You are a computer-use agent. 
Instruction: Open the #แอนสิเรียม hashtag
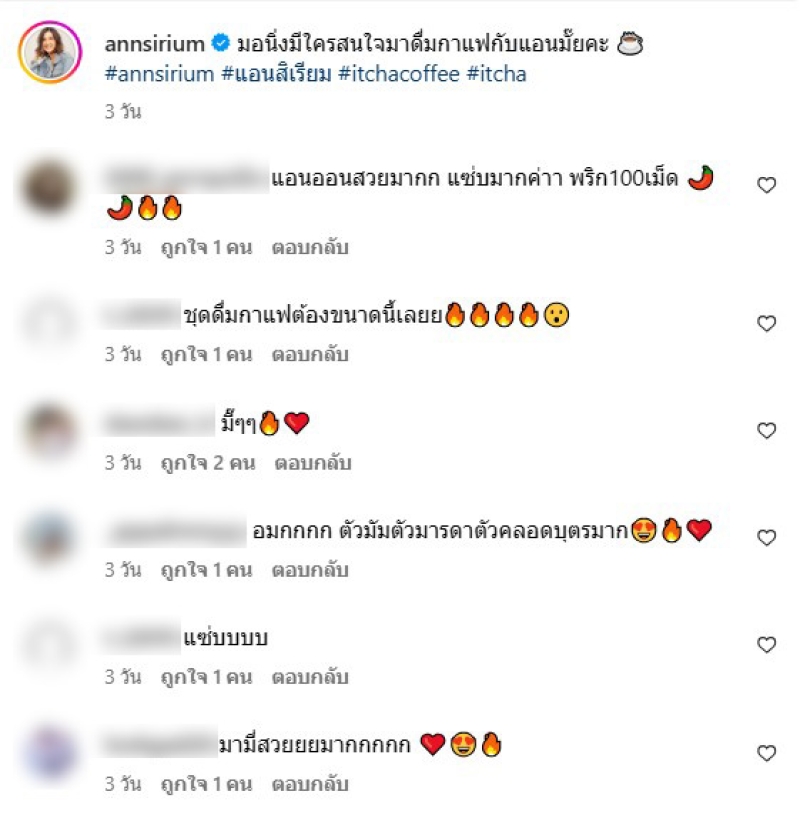pyautogui.click(x=276, y=74)
